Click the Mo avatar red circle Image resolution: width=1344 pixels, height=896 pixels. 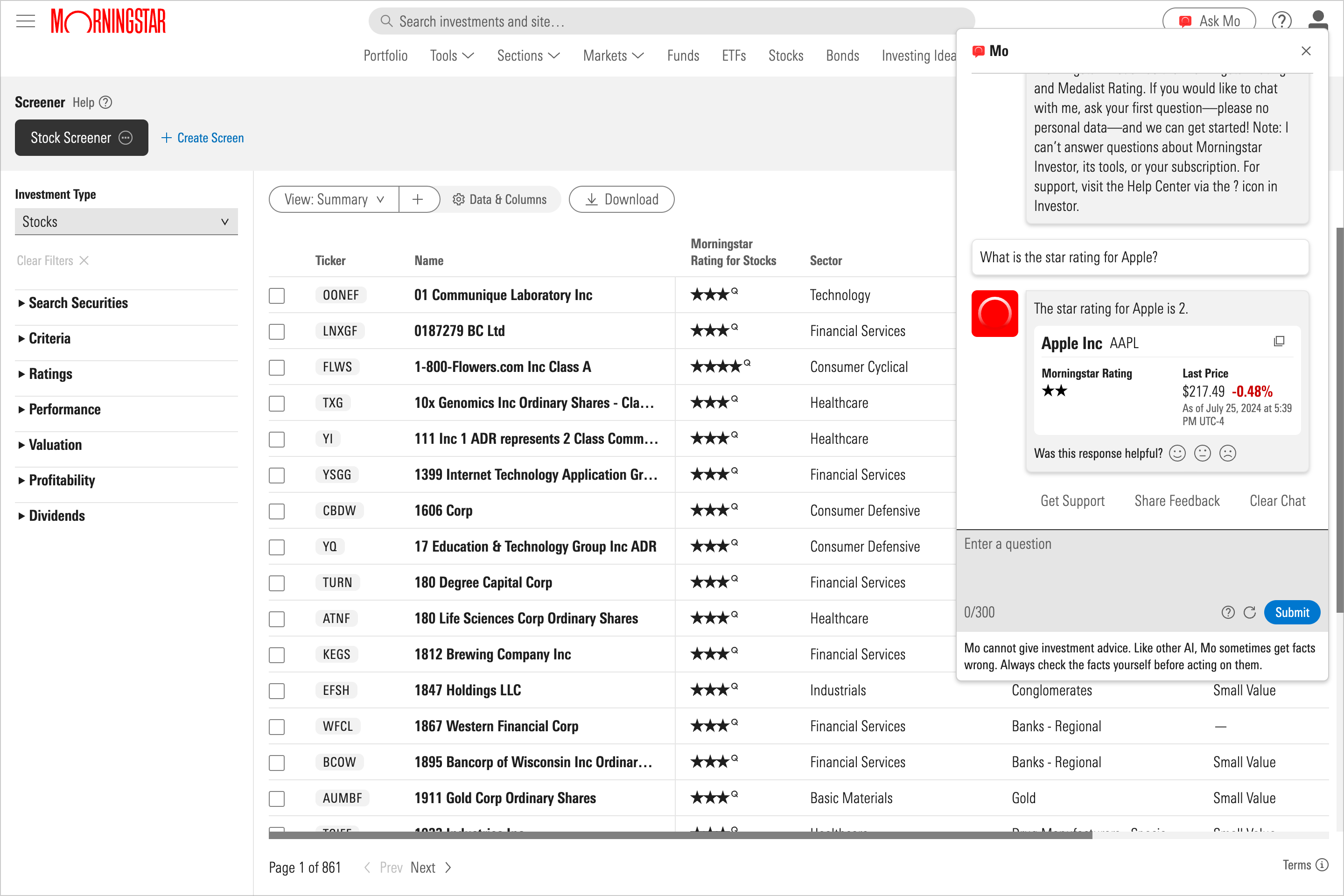pyautogui.click(x=994, y=313)
